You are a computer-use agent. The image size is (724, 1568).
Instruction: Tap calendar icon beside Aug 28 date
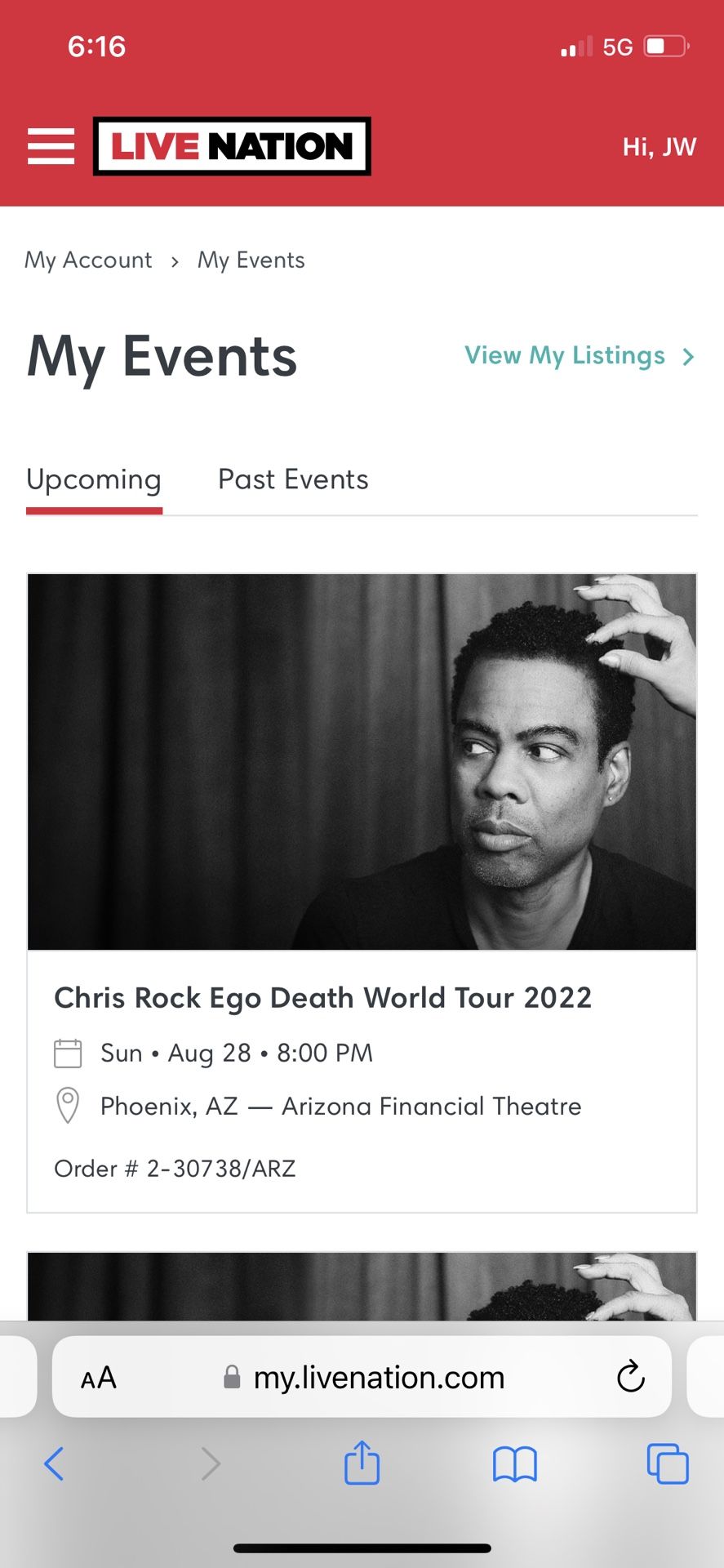coord(68,1053)
